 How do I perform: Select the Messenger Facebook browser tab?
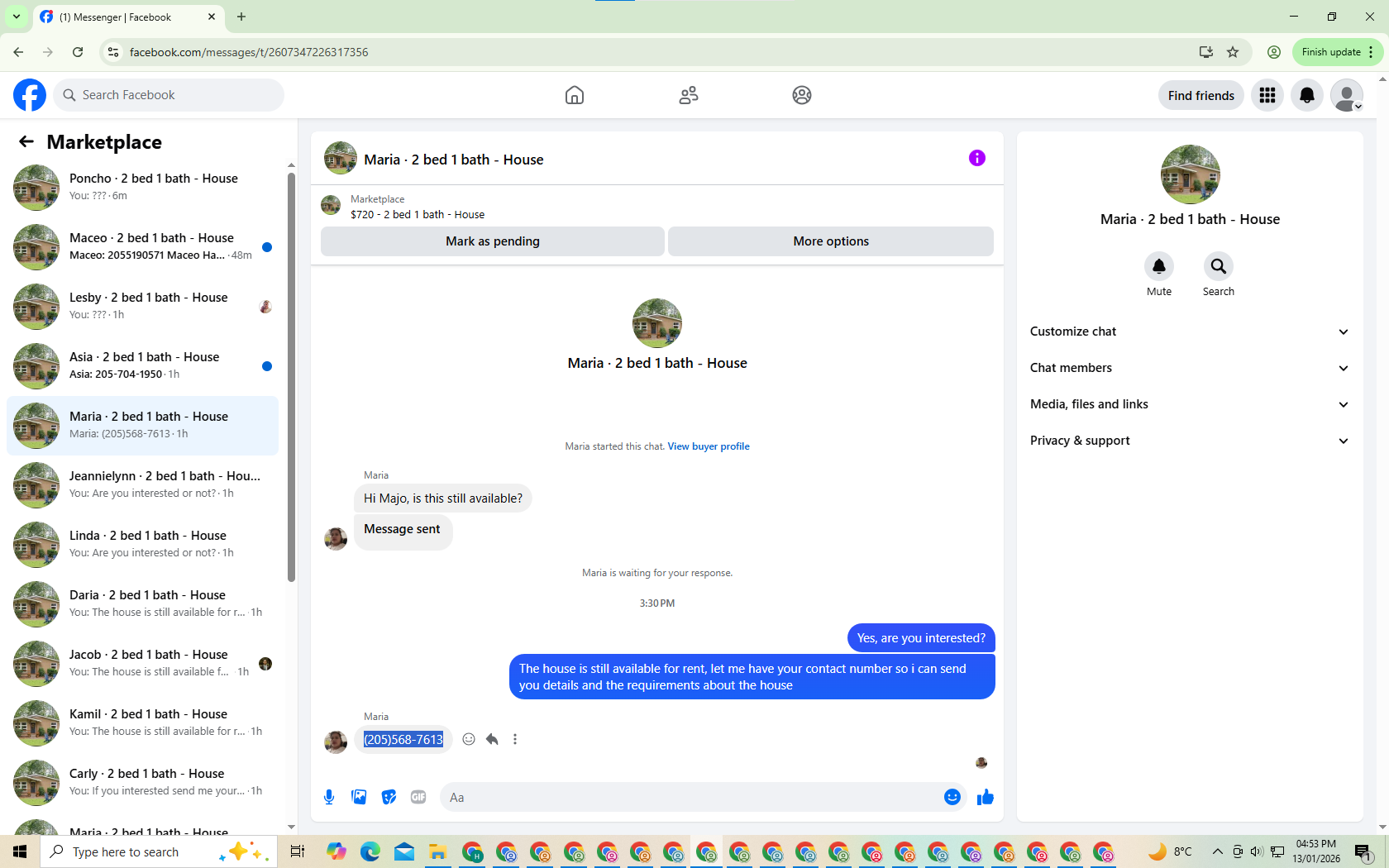[x=128, y=17]
